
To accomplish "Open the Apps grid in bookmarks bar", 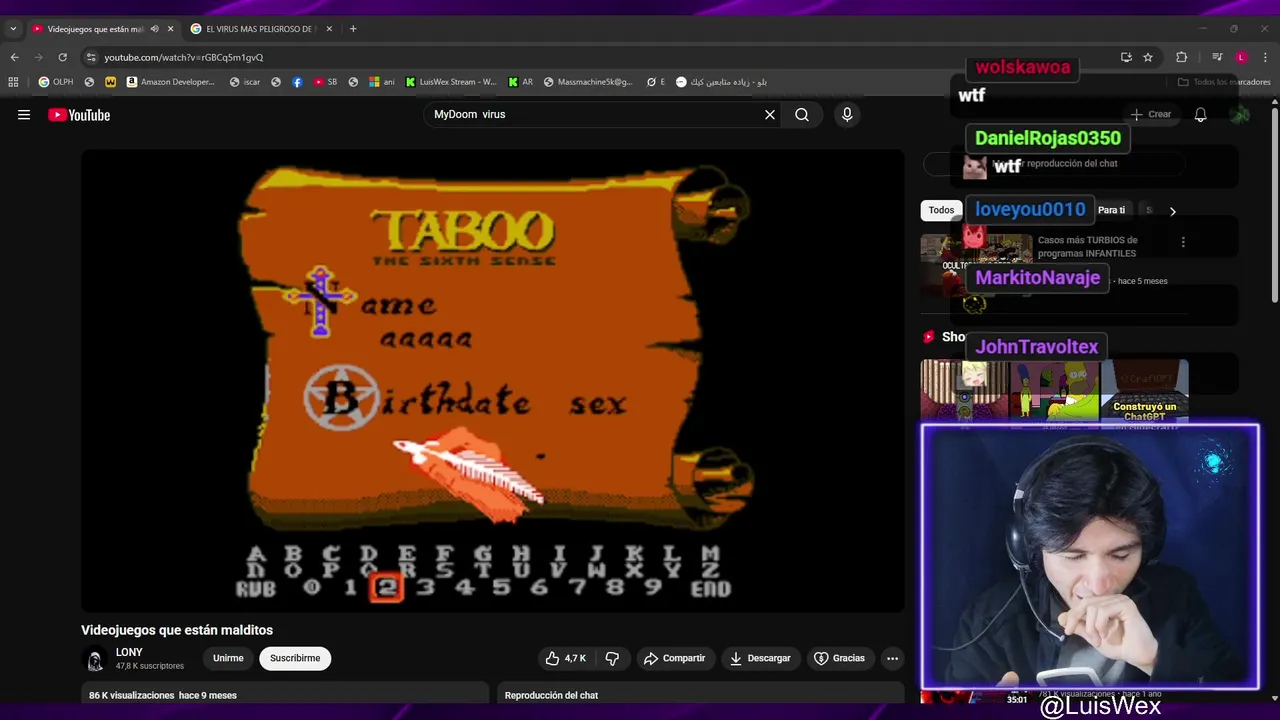I will (x=13, y=82).
